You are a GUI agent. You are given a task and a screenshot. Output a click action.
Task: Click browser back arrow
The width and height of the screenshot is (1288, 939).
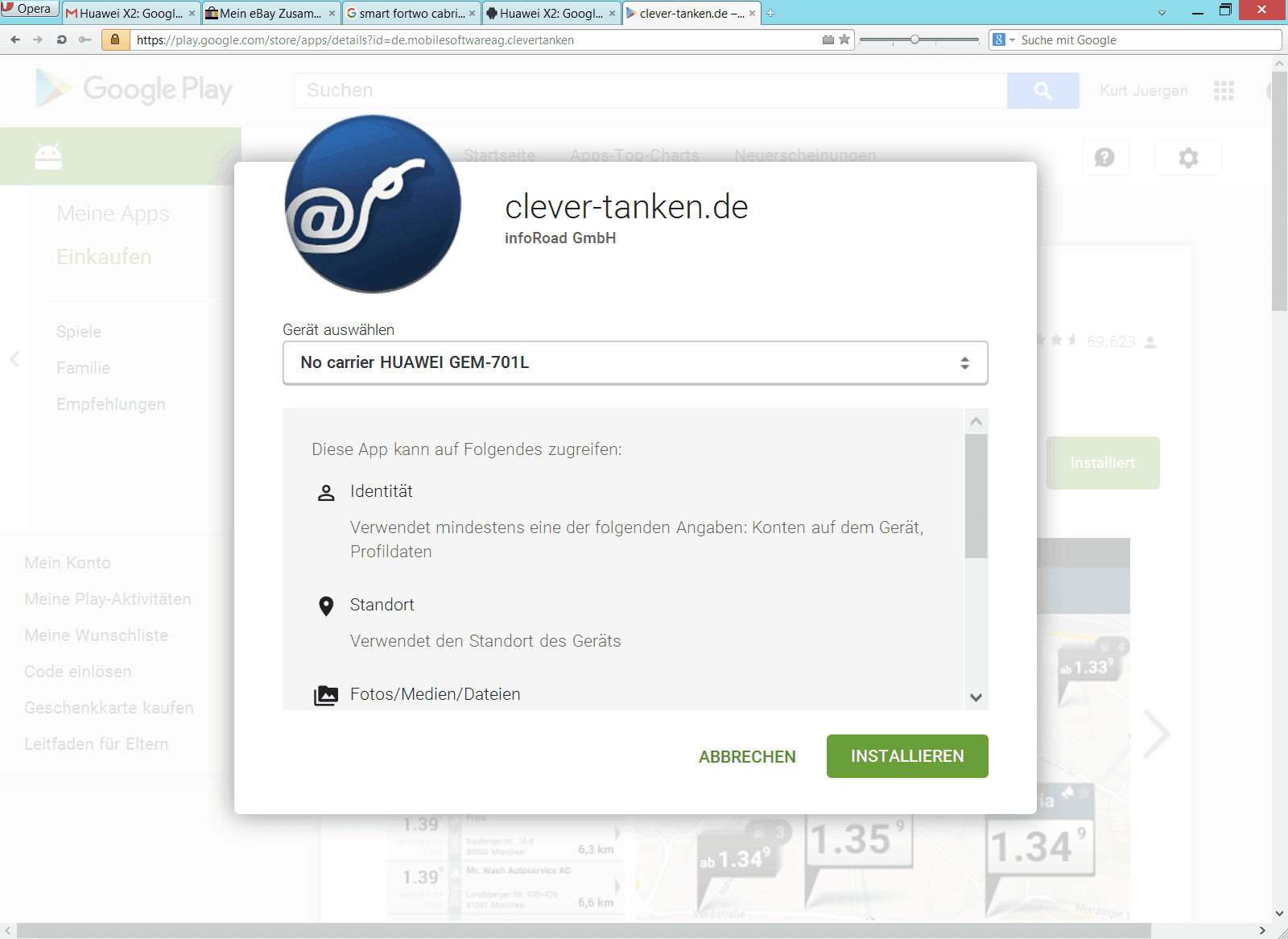coord(15,39)
